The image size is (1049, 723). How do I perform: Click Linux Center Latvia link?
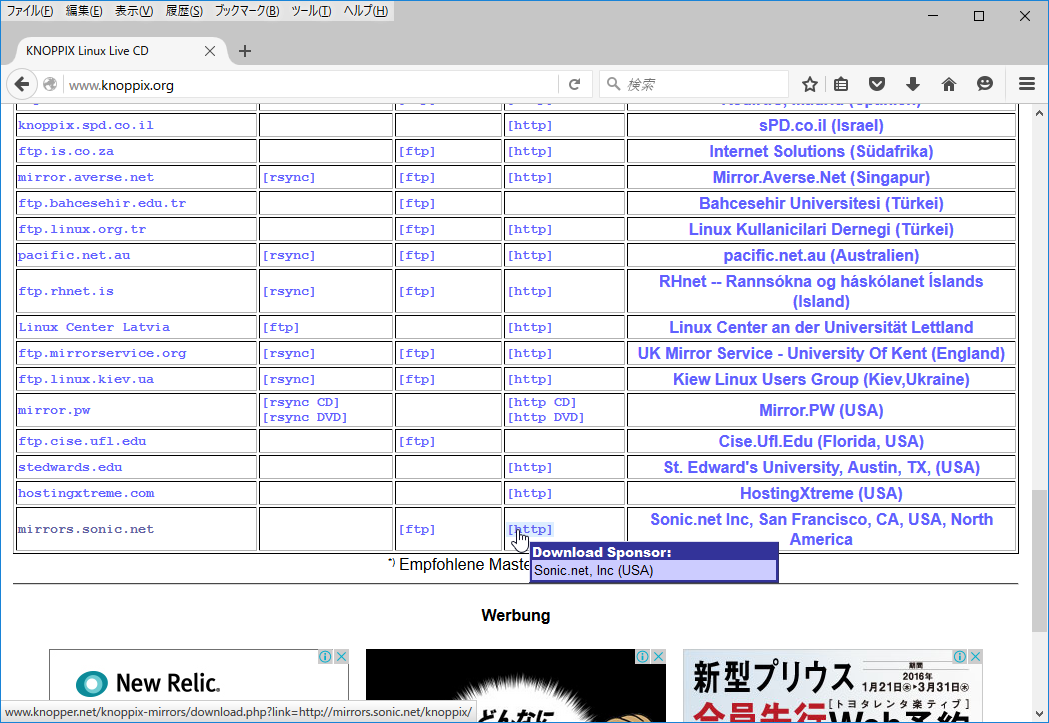(94, 328)
